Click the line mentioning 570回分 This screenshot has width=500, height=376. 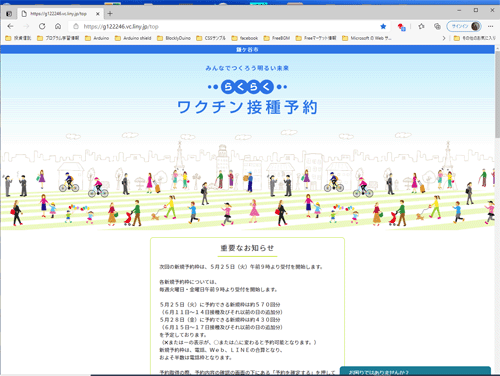[x=220, y=305]
